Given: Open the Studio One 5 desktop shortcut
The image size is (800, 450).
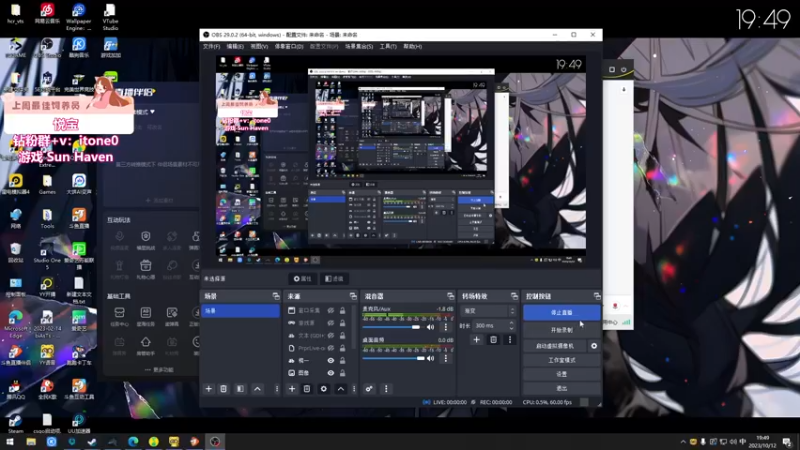Looking at the screenshot, I should 47,257.
